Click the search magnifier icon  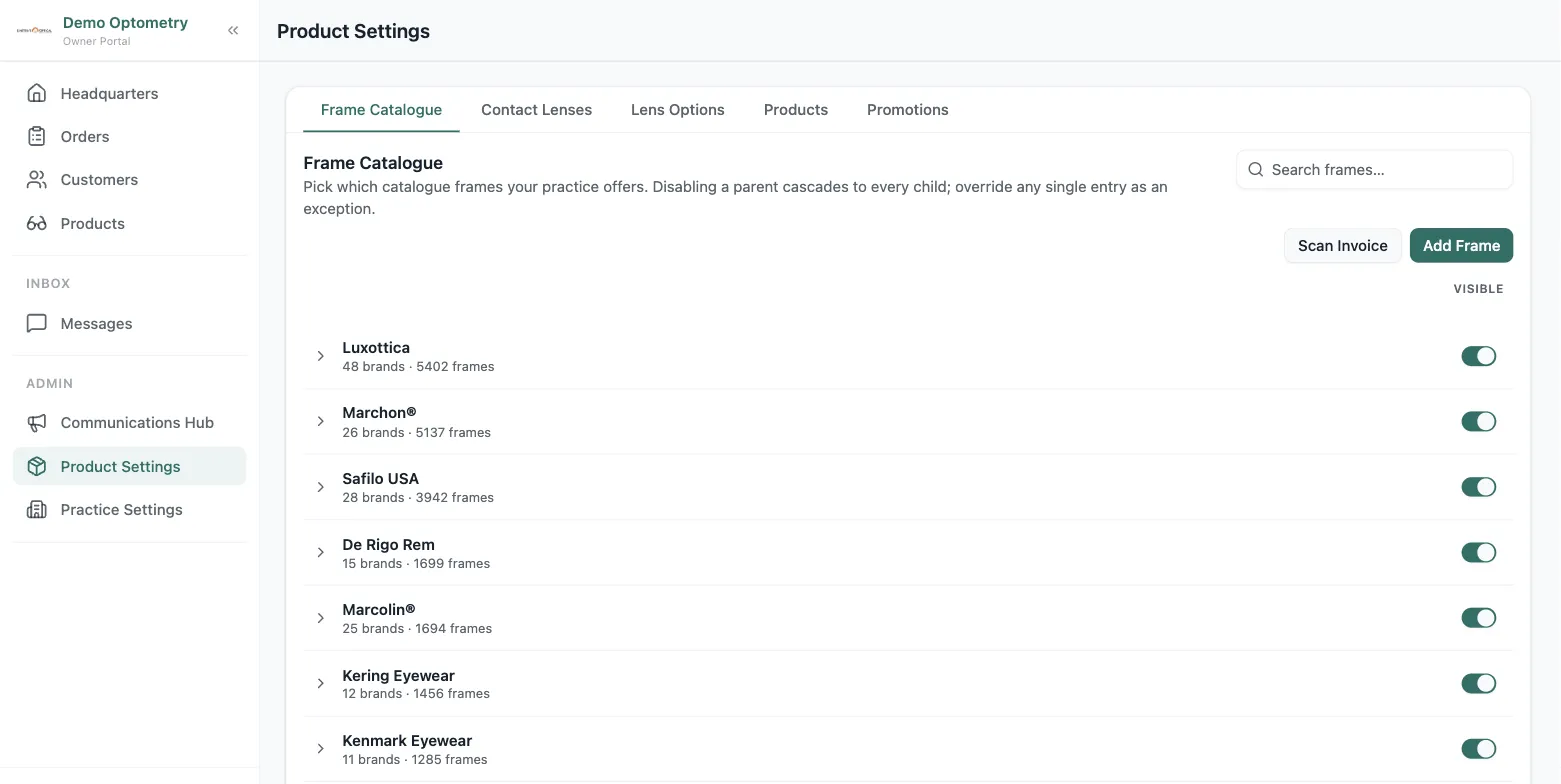[1256, 170]
